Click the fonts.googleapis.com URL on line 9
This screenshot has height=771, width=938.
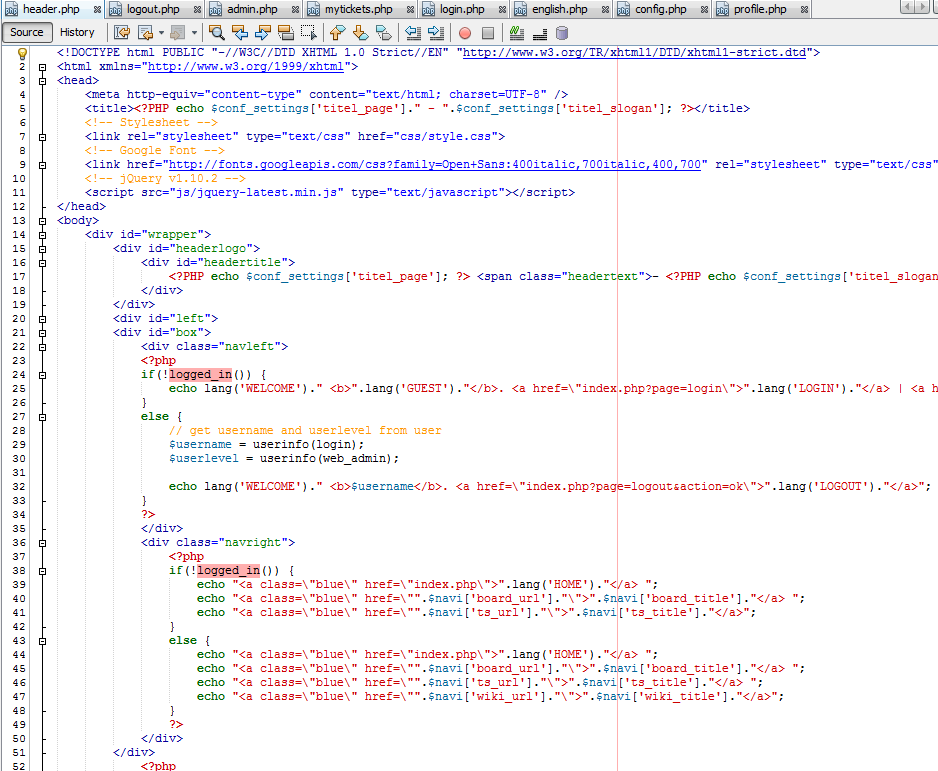click(434, 164)
